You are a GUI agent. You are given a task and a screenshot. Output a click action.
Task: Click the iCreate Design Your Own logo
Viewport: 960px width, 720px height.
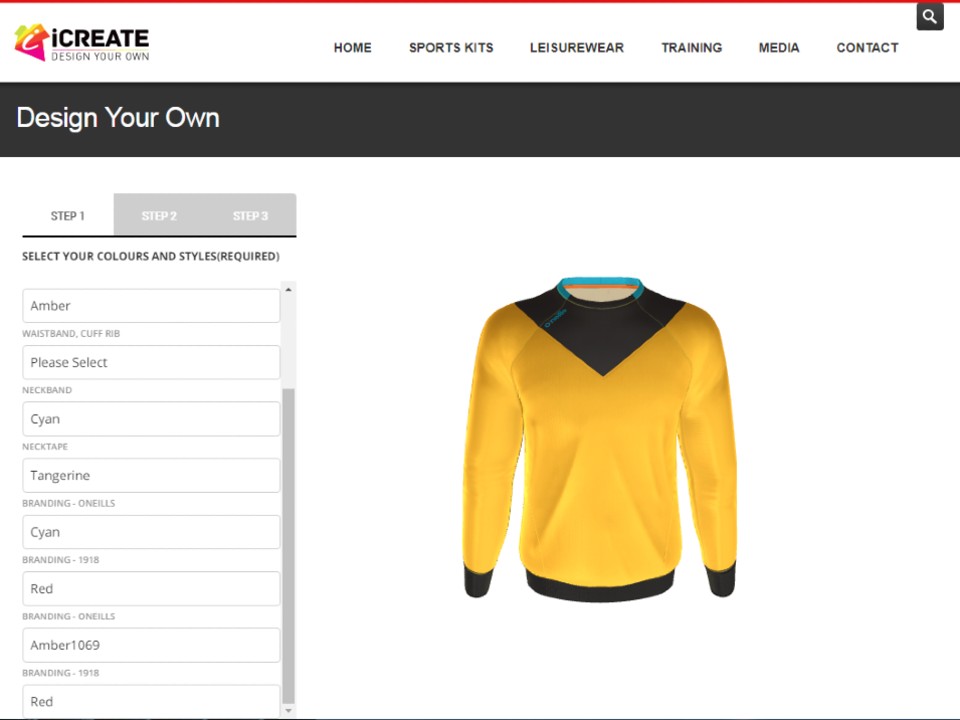coord(82,42)
